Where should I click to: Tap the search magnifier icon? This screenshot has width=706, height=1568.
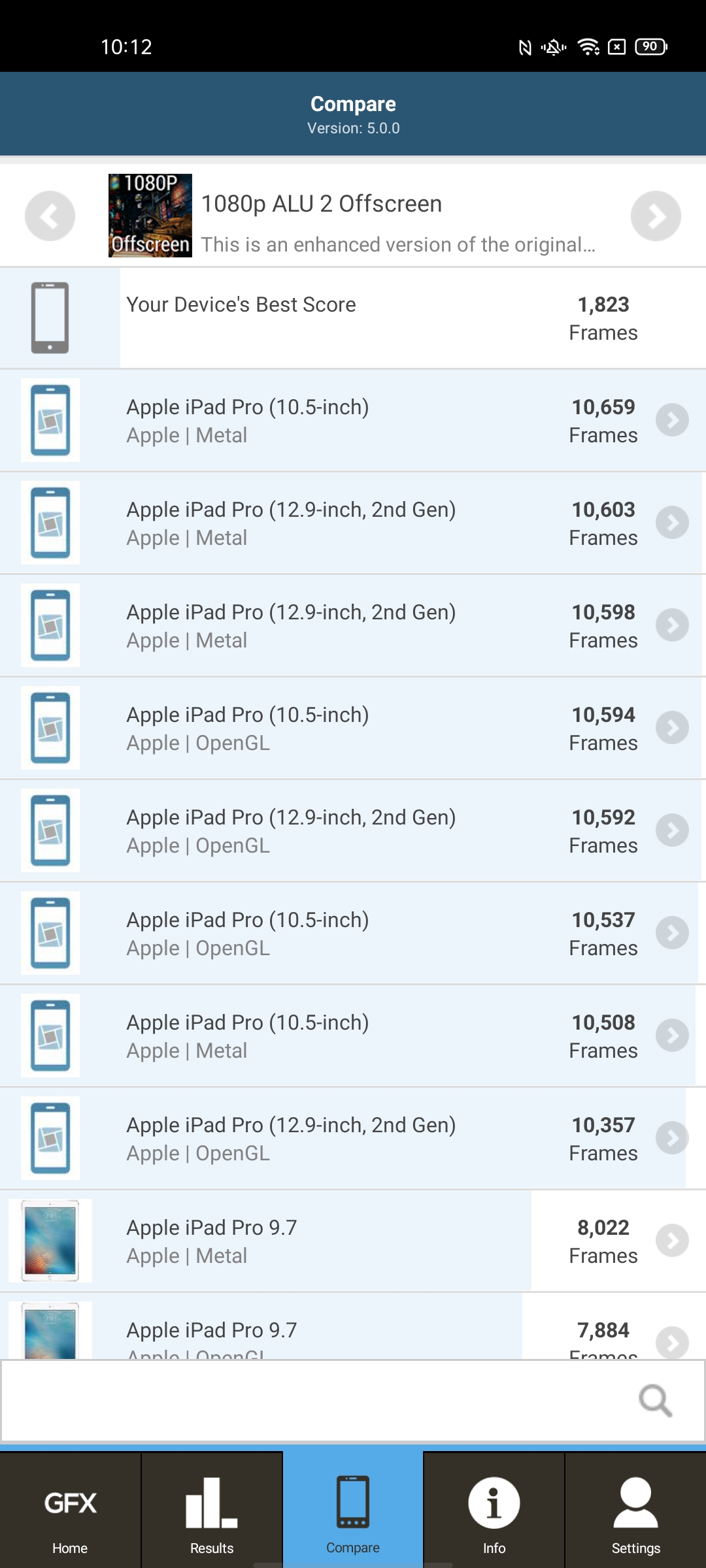[655, 1400]
